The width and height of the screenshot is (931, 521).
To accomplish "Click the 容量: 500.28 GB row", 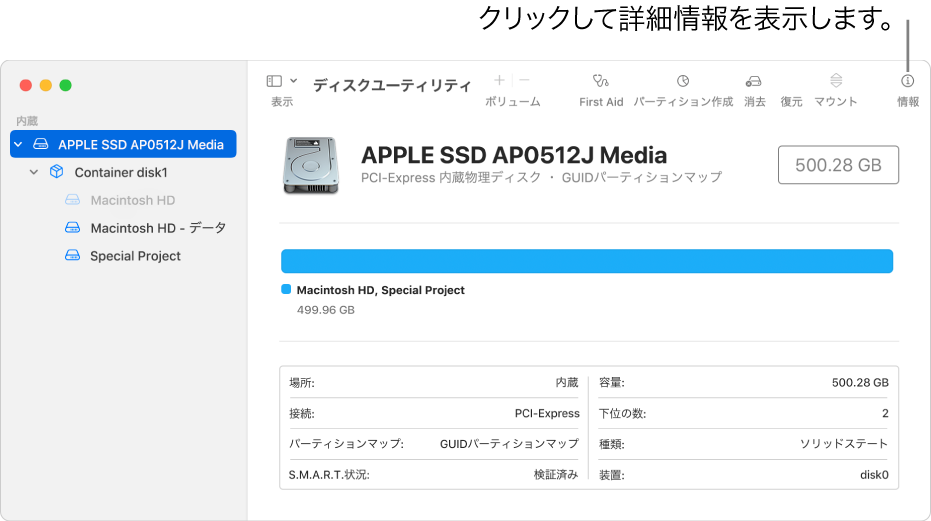I will (x=743, y=383).
